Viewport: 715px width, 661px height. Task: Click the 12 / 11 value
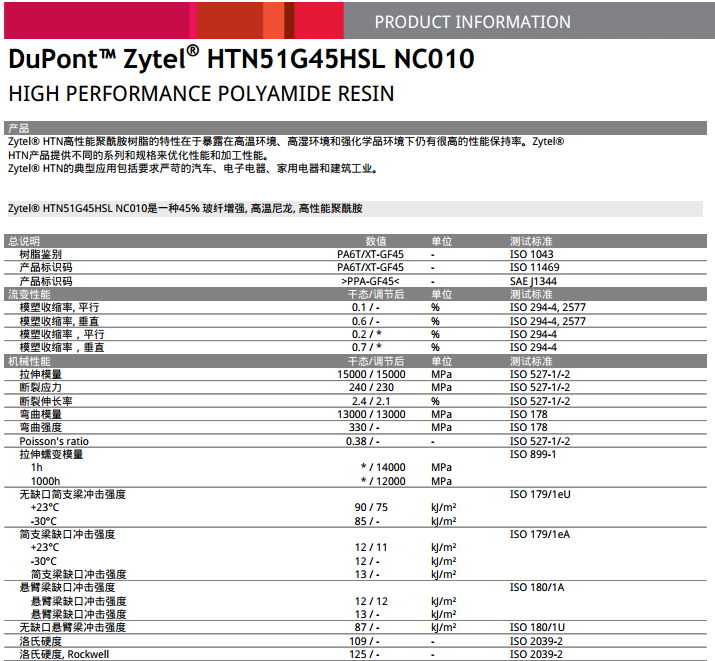pos(371,547)
